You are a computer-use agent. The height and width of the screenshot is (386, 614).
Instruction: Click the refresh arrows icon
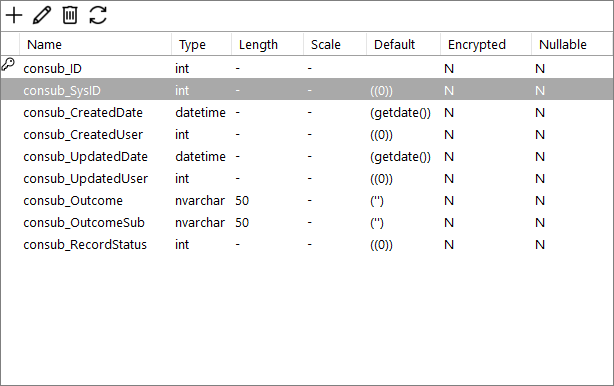[x=98, y=16]
